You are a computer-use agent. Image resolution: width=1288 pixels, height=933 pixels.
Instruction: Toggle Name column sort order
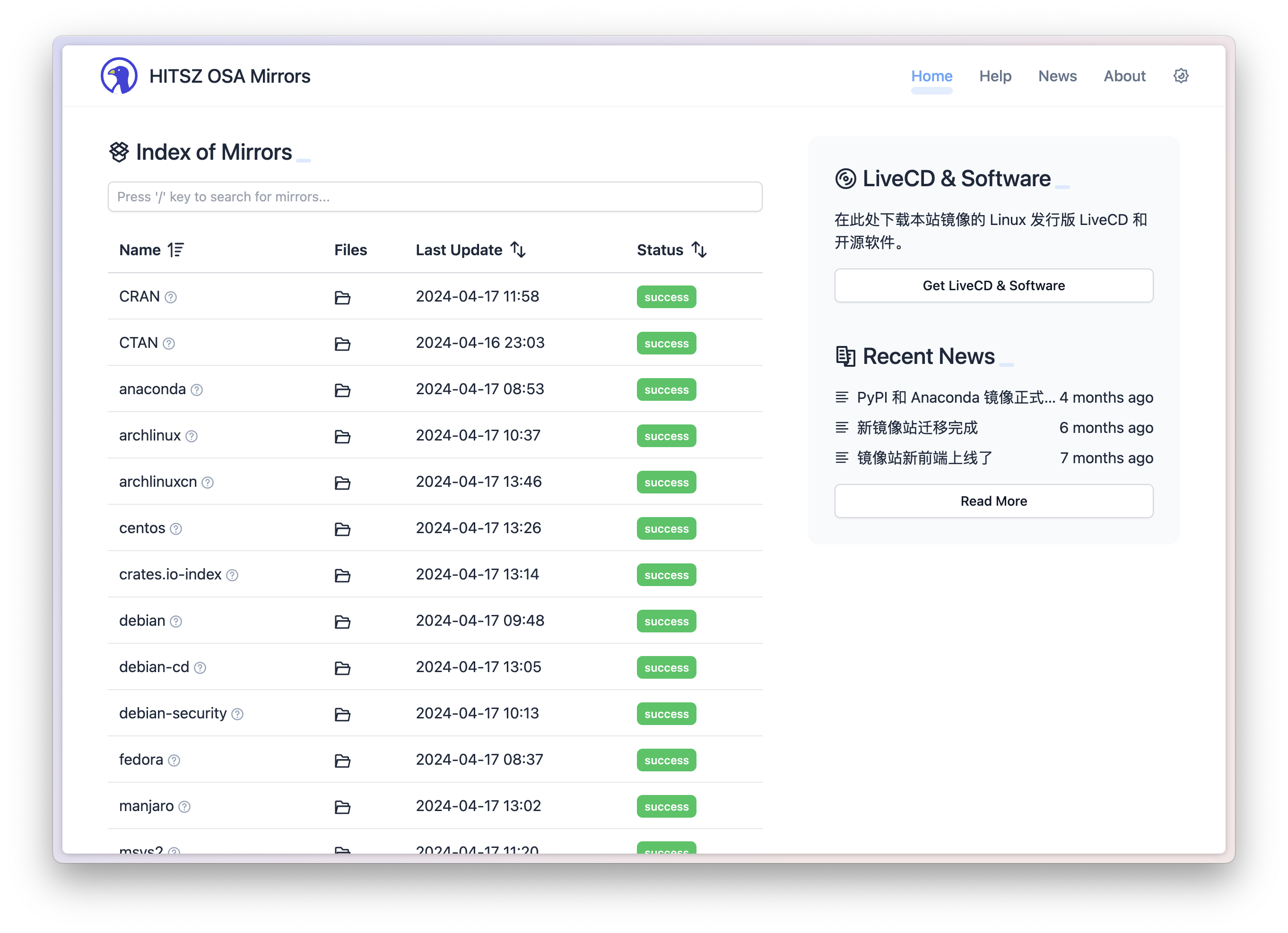coord(175,250)
